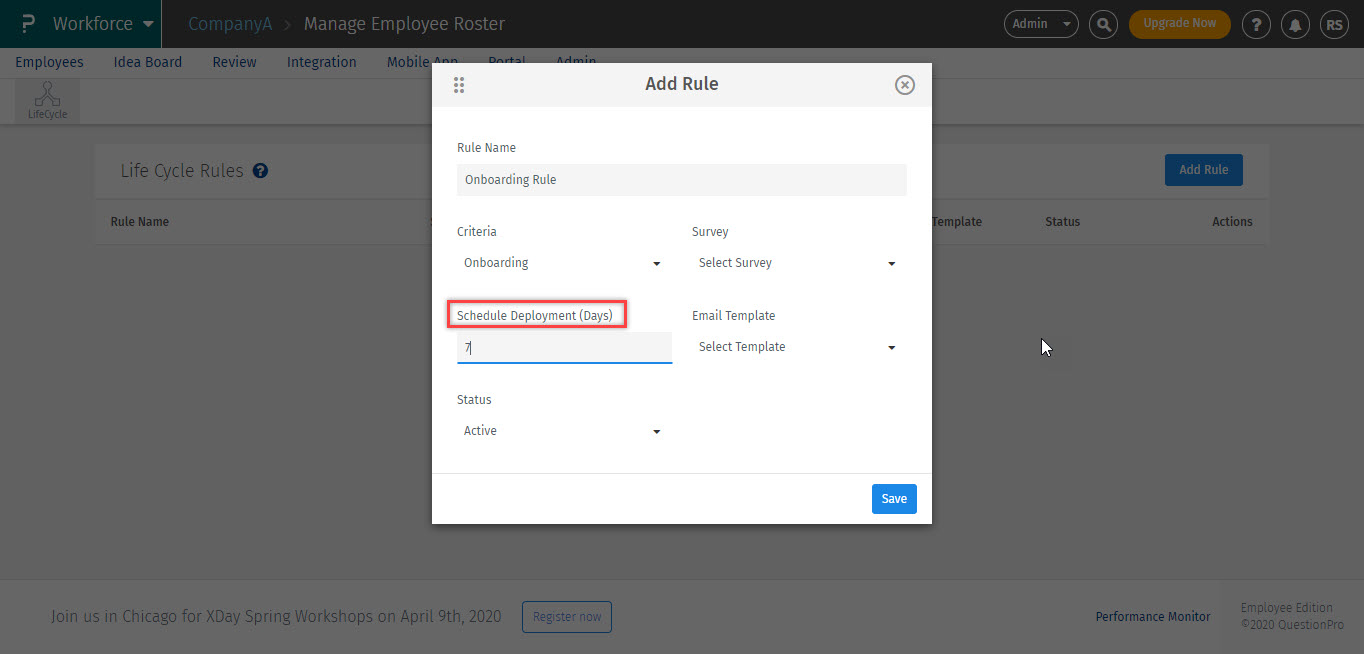Click the dialog drag handle dots

(459, 85)
